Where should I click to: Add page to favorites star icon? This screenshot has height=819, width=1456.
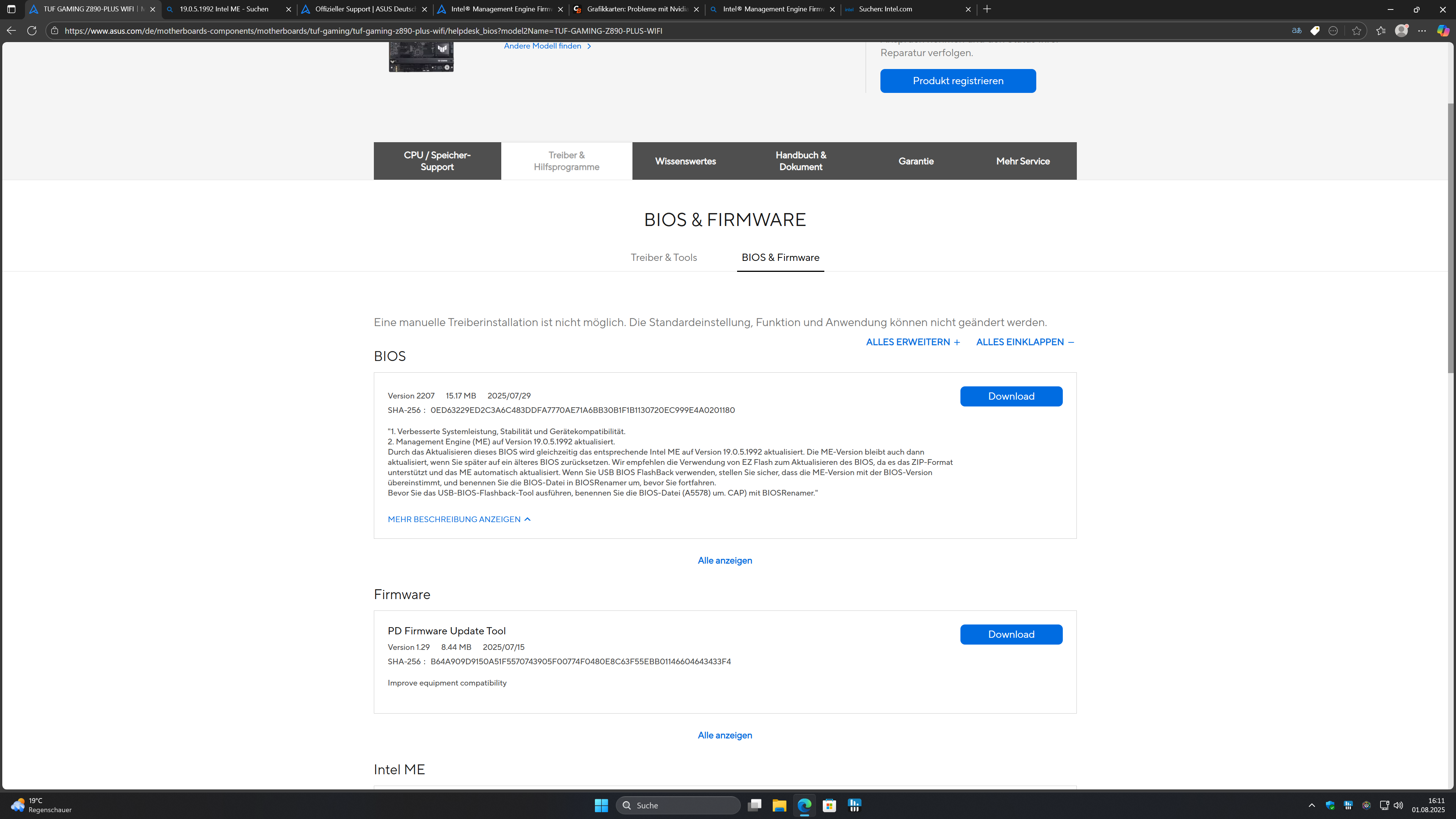click(1357, 30)
